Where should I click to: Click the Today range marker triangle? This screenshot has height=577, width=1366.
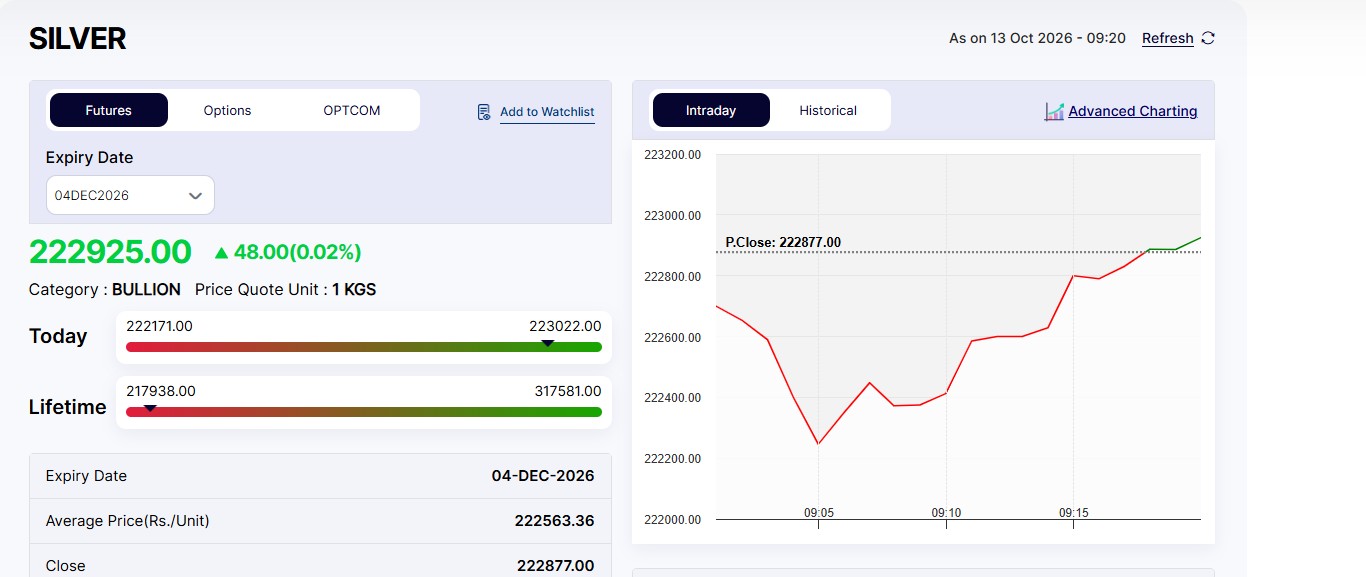click(548, 343)
